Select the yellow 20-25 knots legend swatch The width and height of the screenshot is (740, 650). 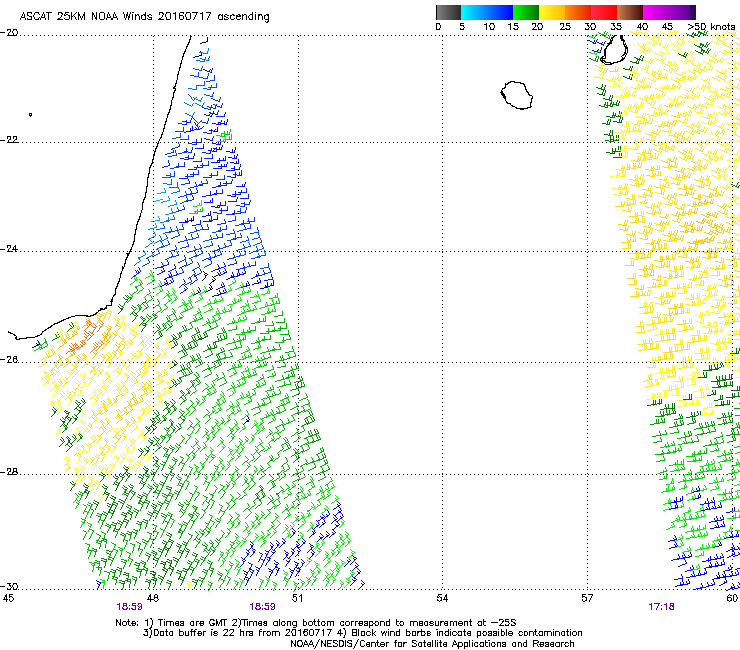[552, 12]
